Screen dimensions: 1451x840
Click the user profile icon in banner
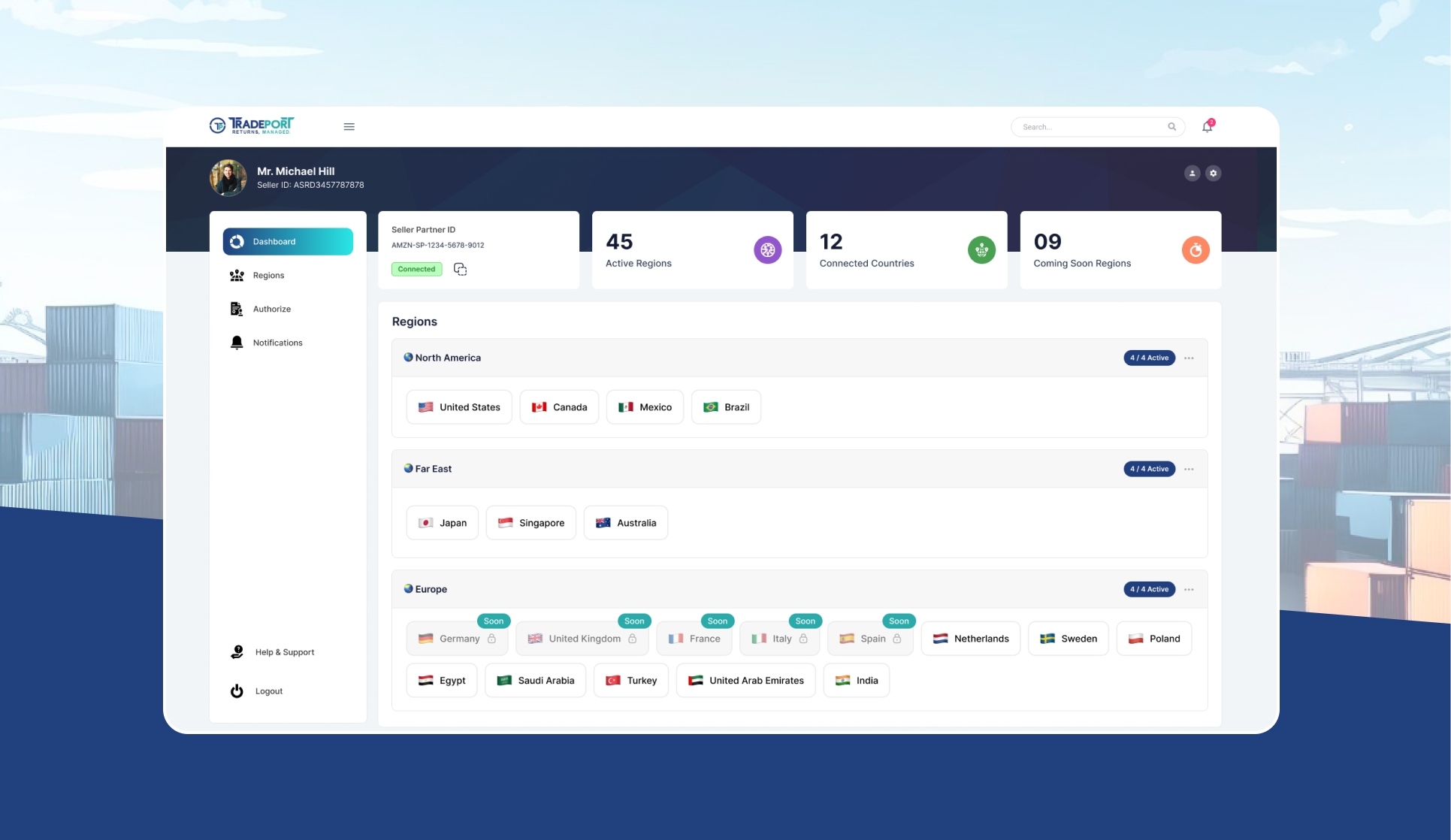point(1192,174)
